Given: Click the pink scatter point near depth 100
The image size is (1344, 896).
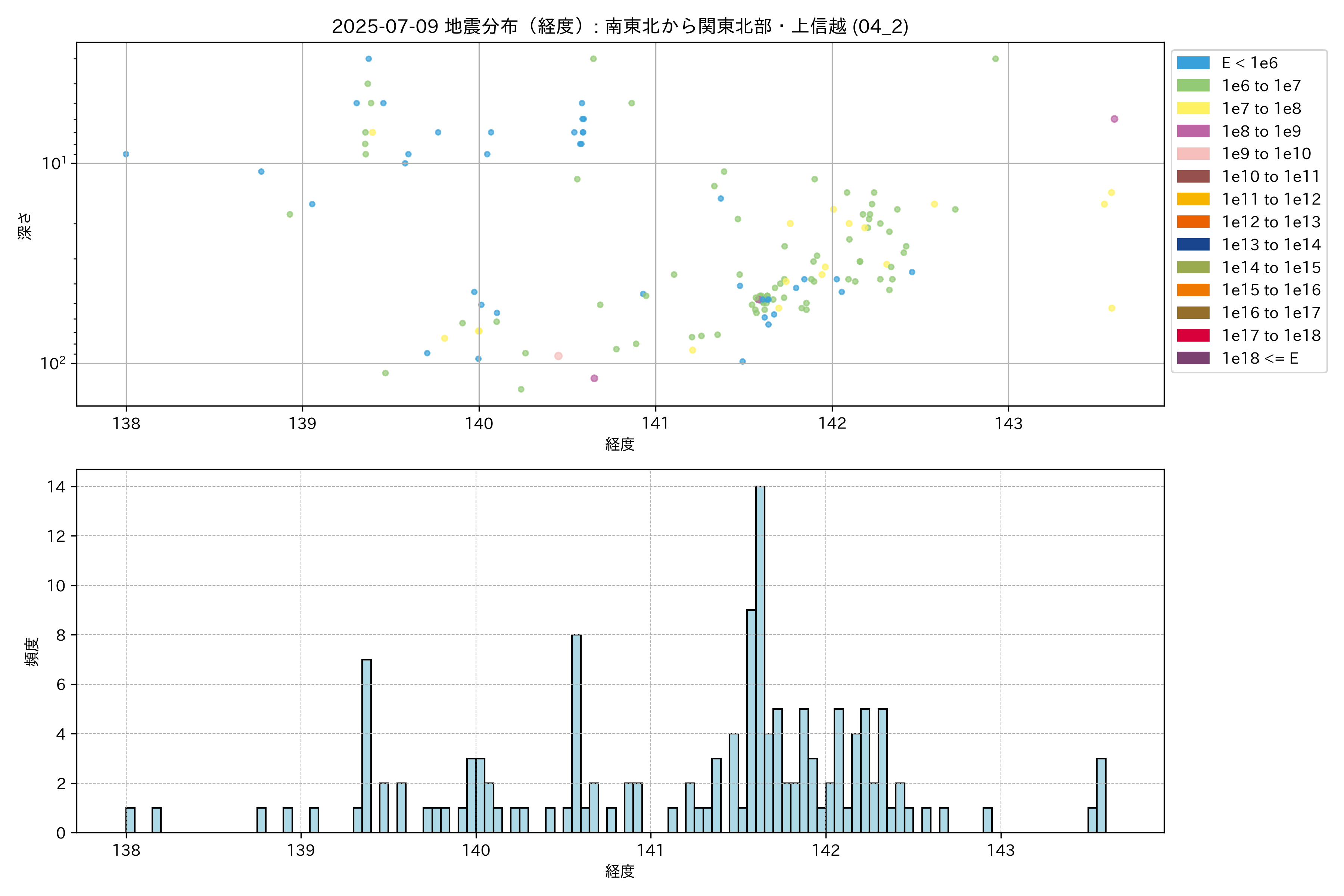Looking at the screenshot, I should tap(558, 356).
